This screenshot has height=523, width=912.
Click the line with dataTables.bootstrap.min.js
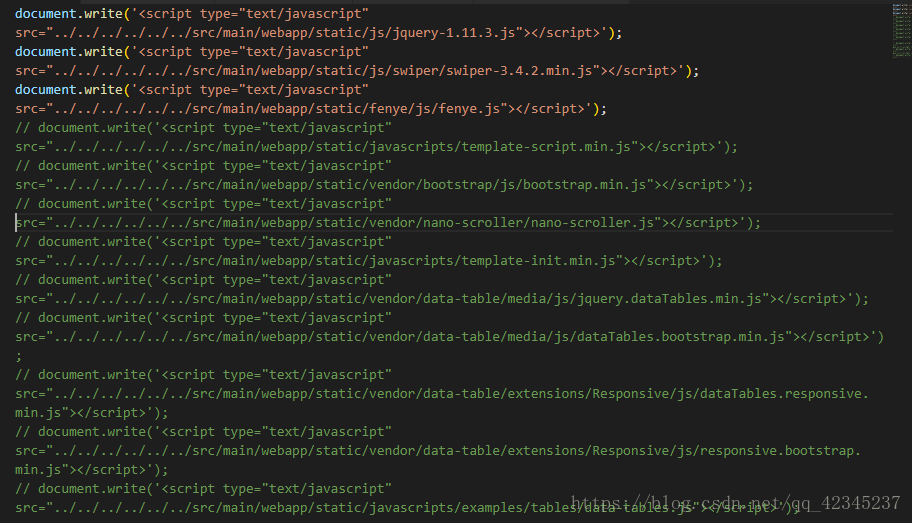(450, 337)
